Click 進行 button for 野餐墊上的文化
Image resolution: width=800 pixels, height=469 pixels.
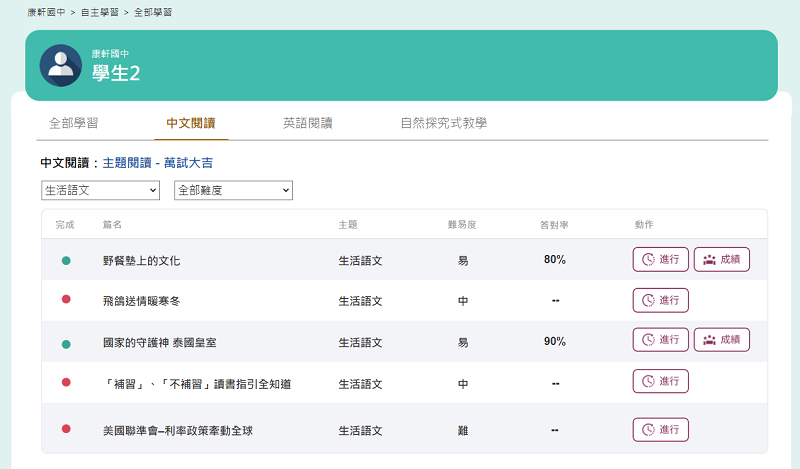660,259
